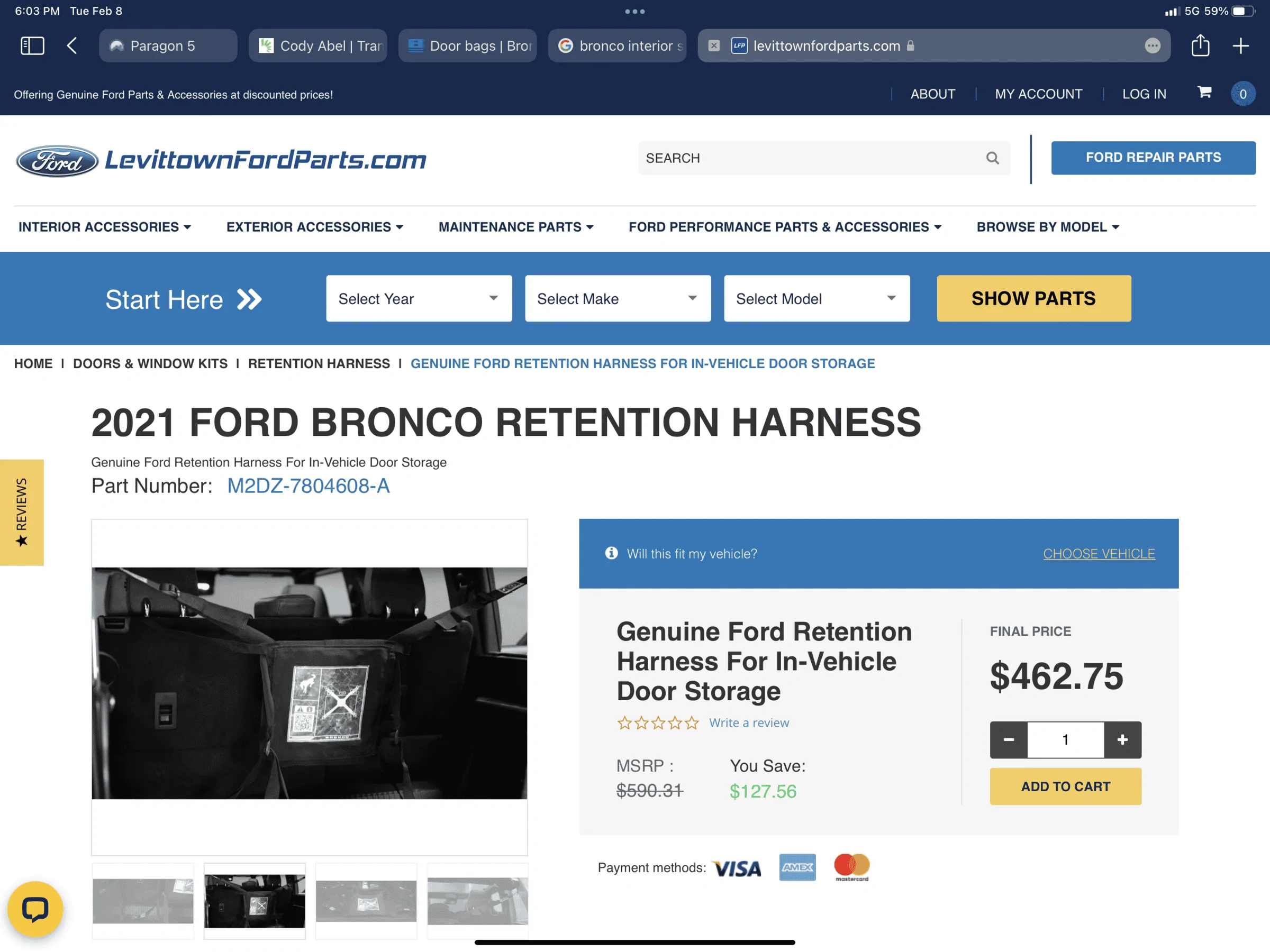The width and height of the screenshot is (1270, 952).
Task: Click the LevittownFordParts.com logo text
Action: [265, 160]
